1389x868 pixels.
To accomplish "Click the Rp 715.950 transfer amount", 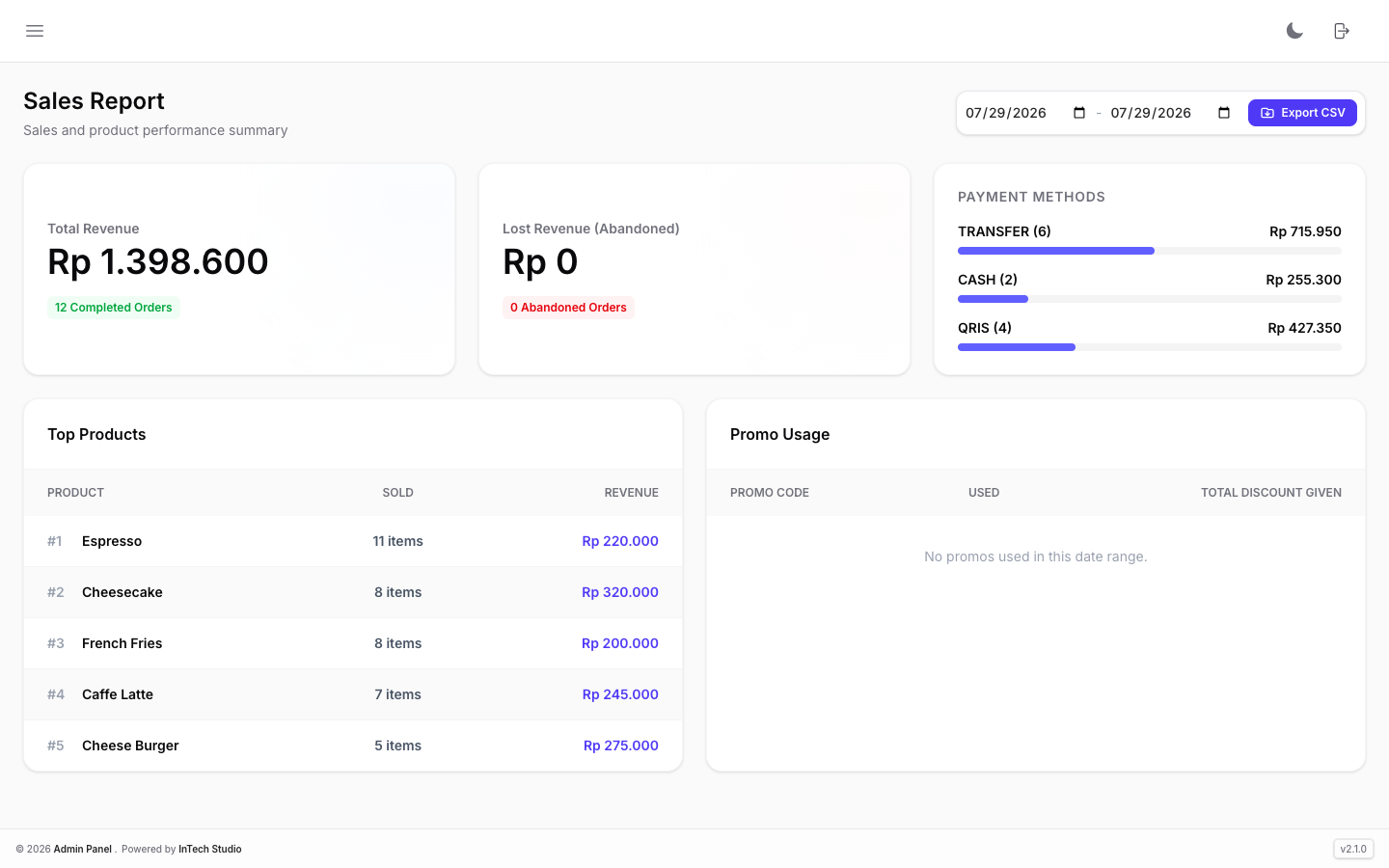I will tap(1305, 231).
